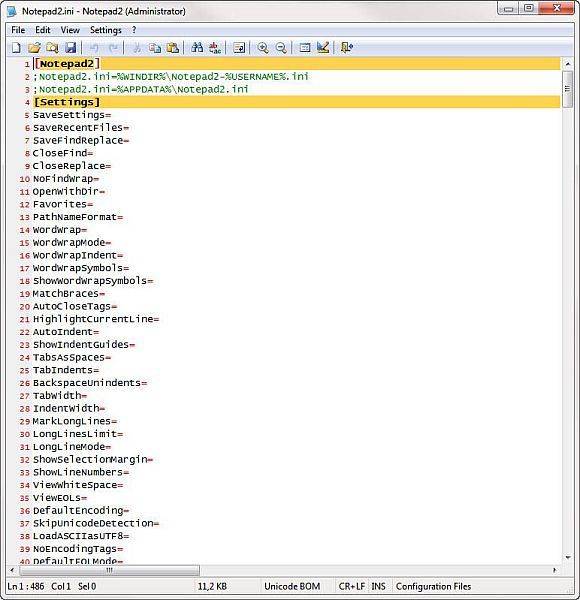
Task: Click the Undo arrow icon
Action: tap(94, 48)
